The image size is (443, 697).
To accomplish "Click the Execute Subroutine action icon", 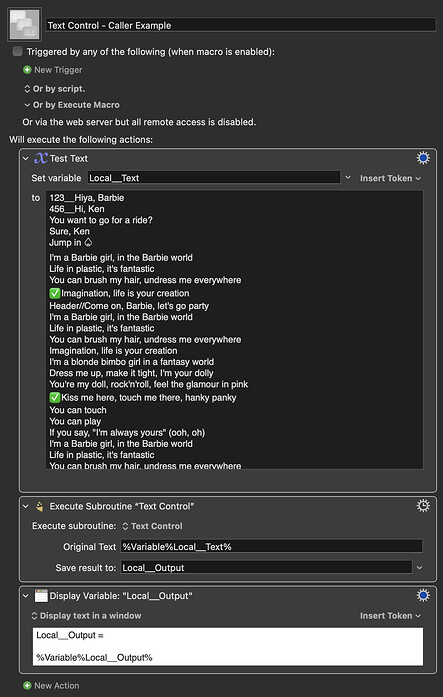I will point(40,506).
